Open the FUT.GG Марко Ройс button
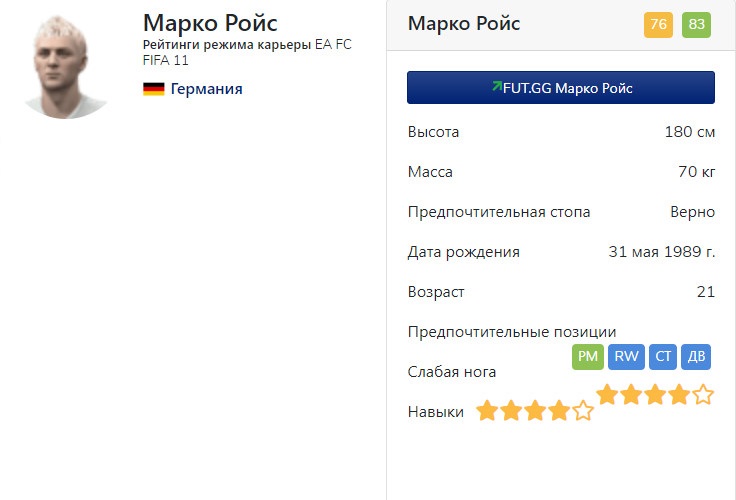 click(x=560, y=88)
